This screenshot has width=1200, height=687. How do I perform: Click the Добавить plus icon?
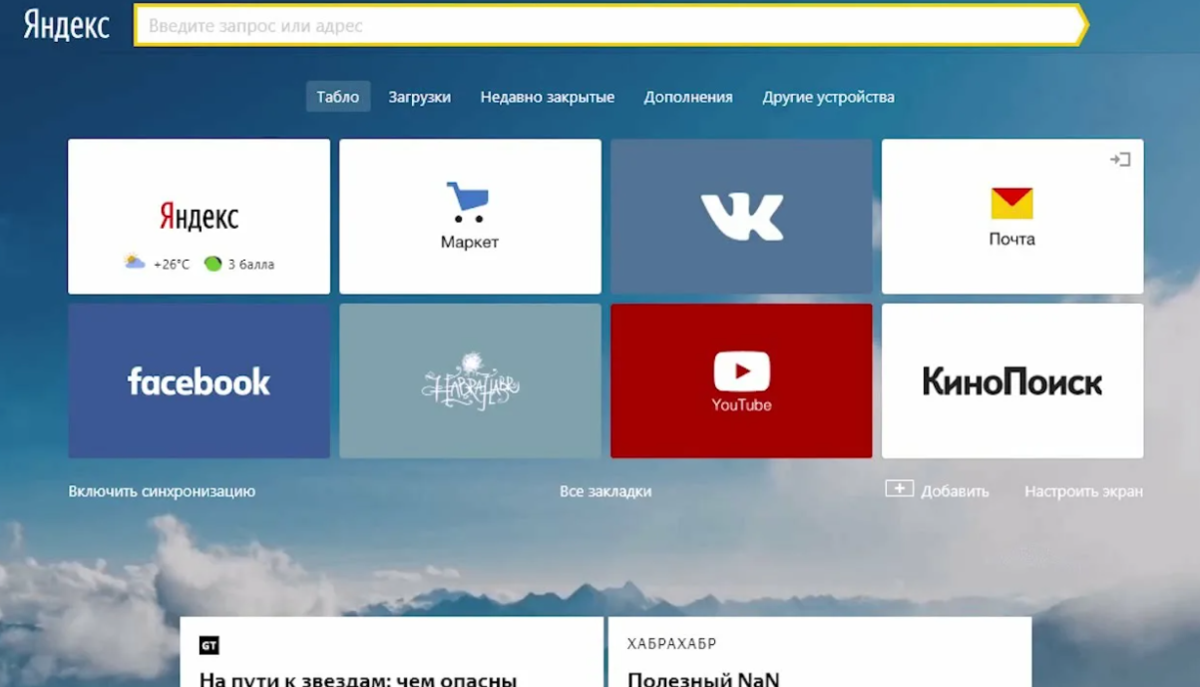899,489
